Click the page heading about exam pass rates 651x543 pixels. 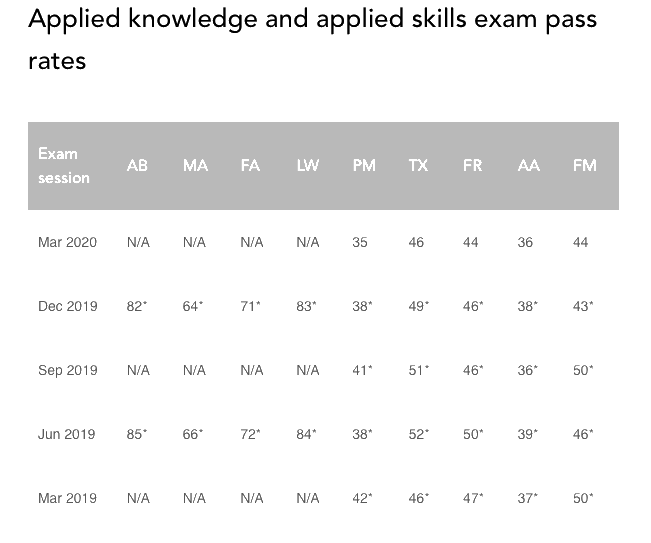313,39
